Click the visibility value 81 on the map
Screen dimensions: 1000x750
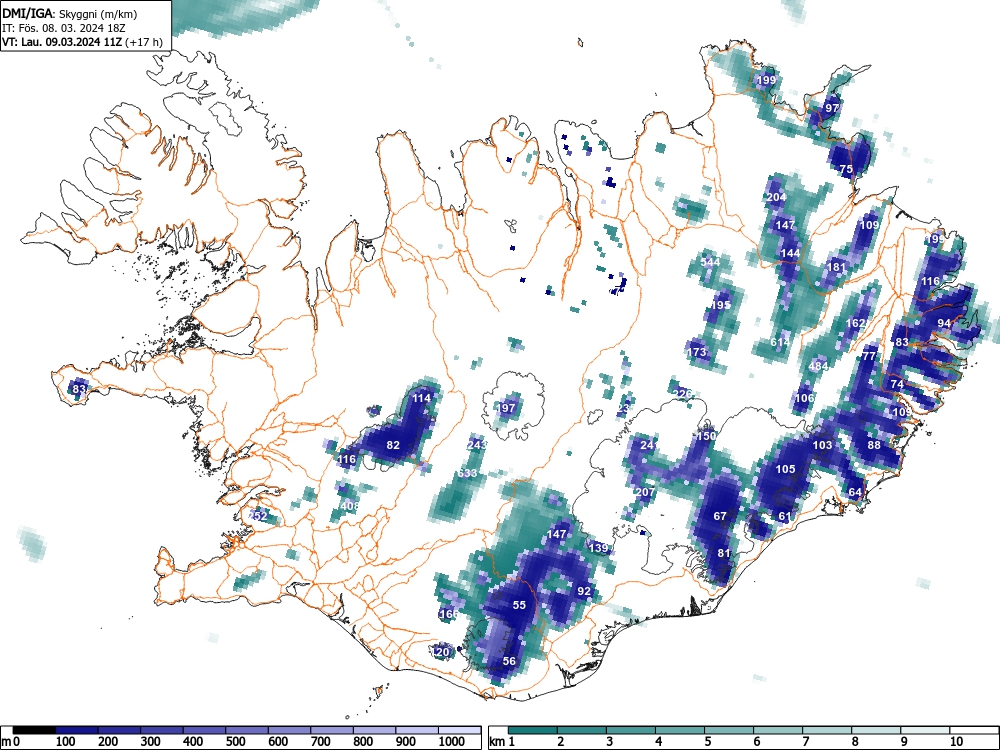tap(723, 554)
